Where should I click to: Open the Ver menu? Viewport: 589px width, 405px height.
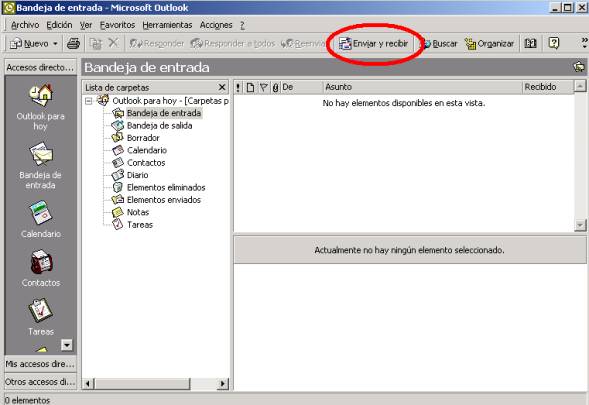(86, 25)
